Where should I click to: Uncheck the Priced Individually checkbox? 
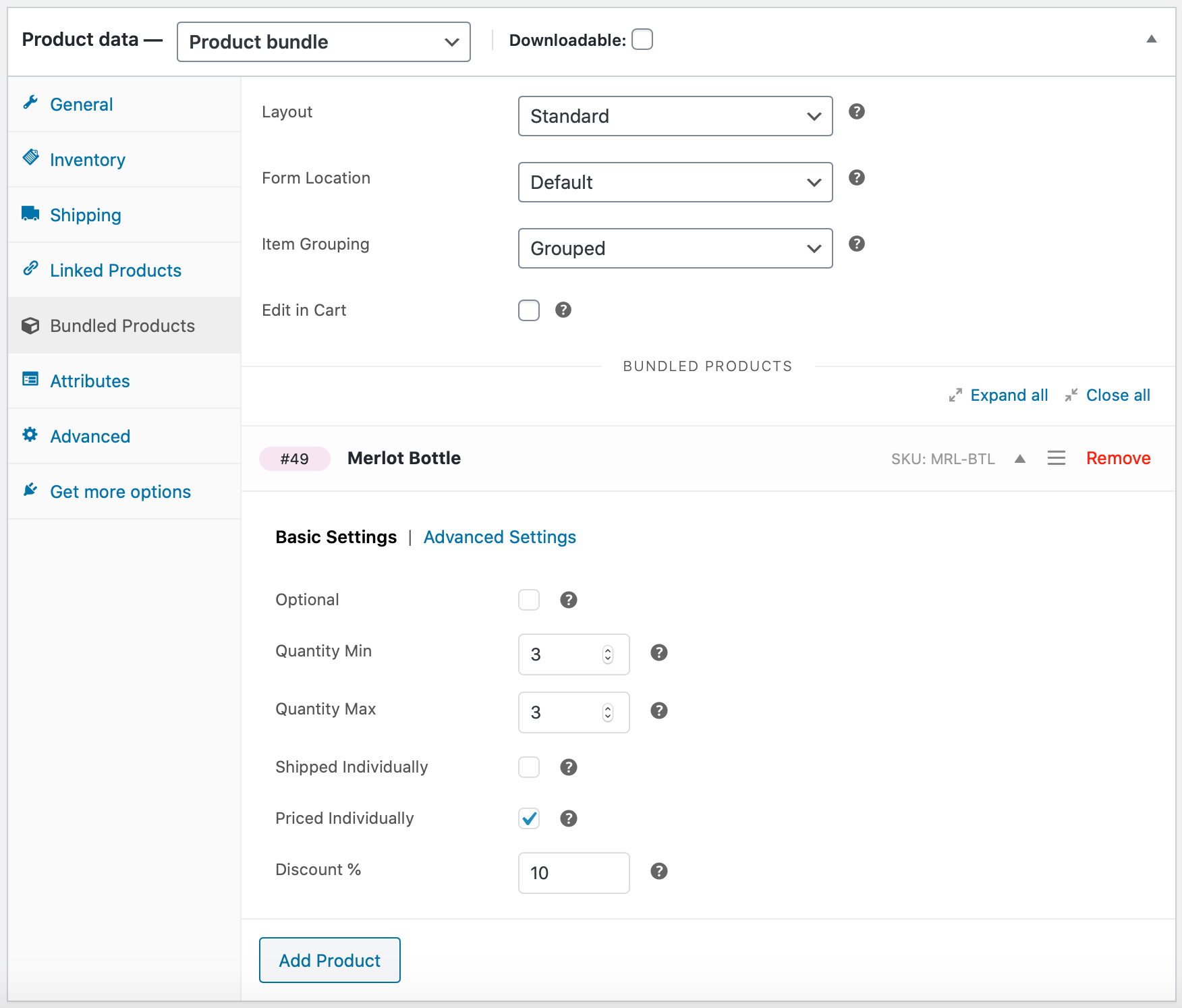(529, 818)
